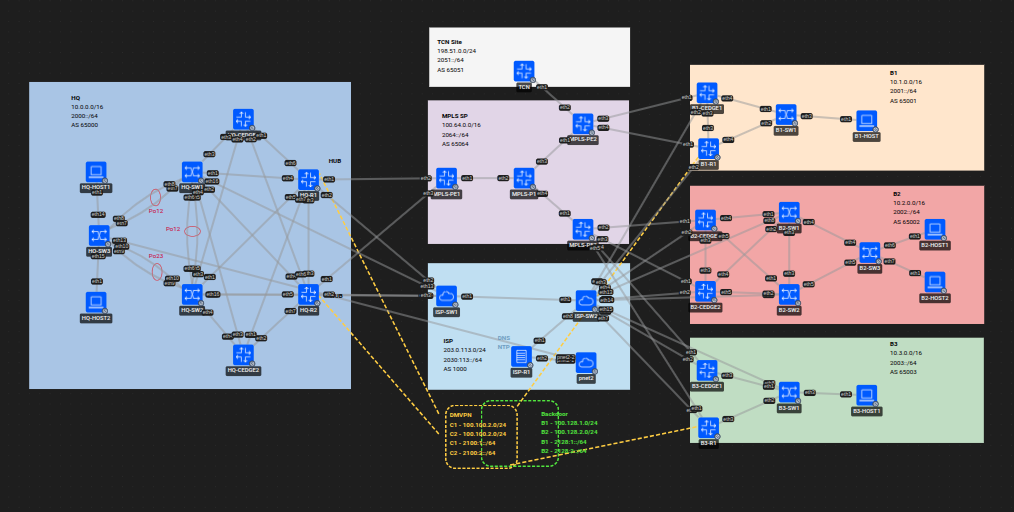Viewport: 1014px width, 512px height.
Task: Open the HQ-R2 router node
Action: [x=308, y=295]
